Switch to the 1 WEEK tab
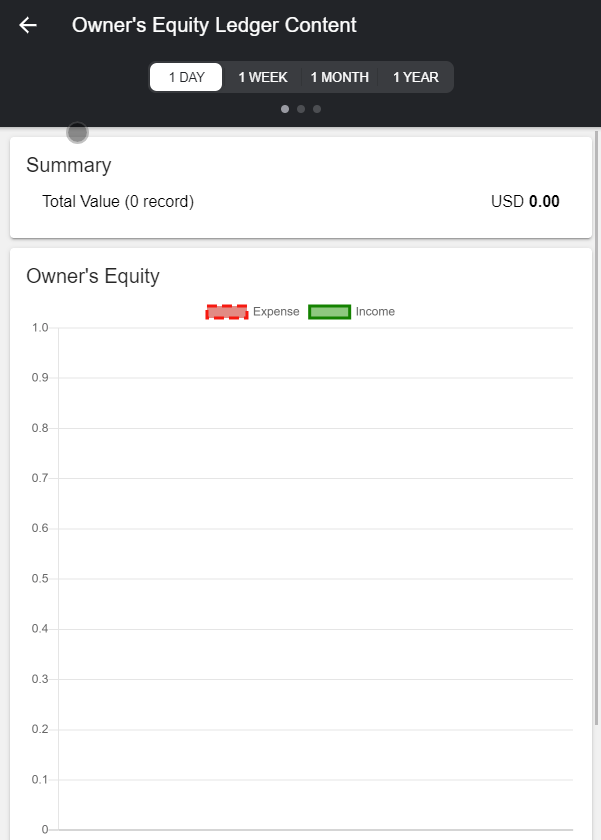The image size is (601, 840). [x=263, y=77]
